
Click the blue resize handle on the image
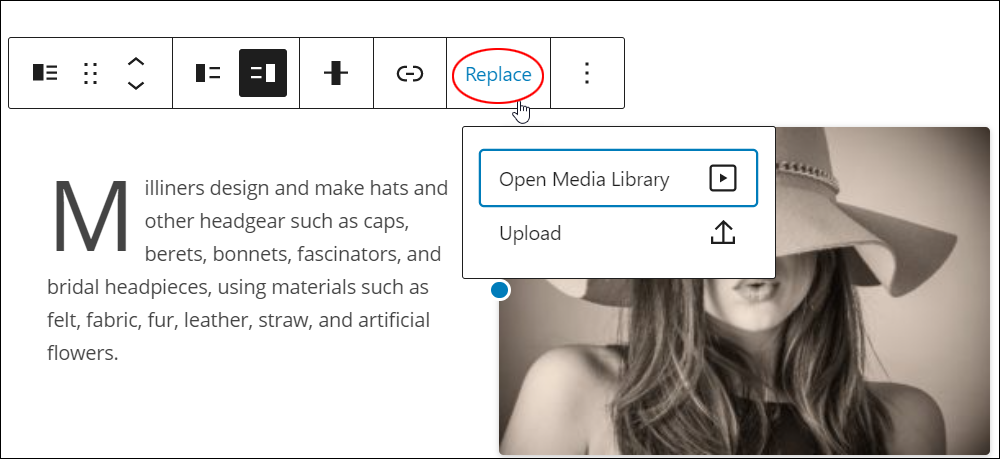500,291
